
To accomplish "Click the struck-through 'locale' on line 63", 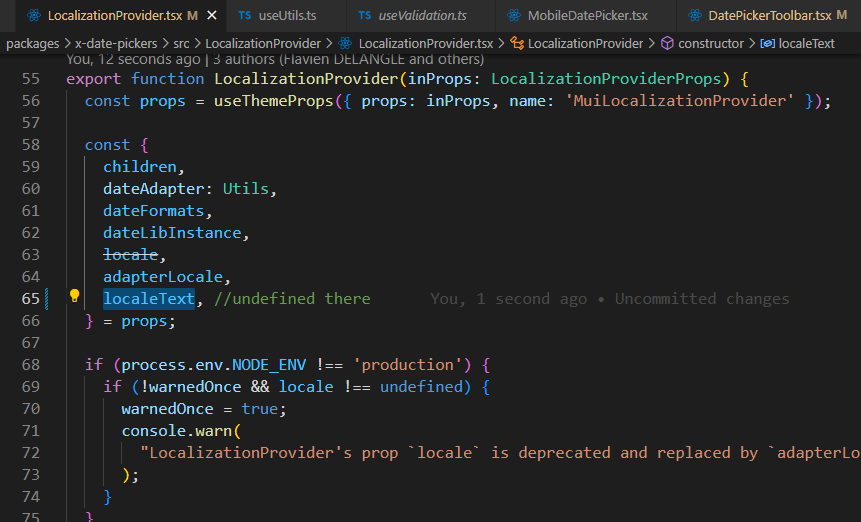I will point(131,255).
